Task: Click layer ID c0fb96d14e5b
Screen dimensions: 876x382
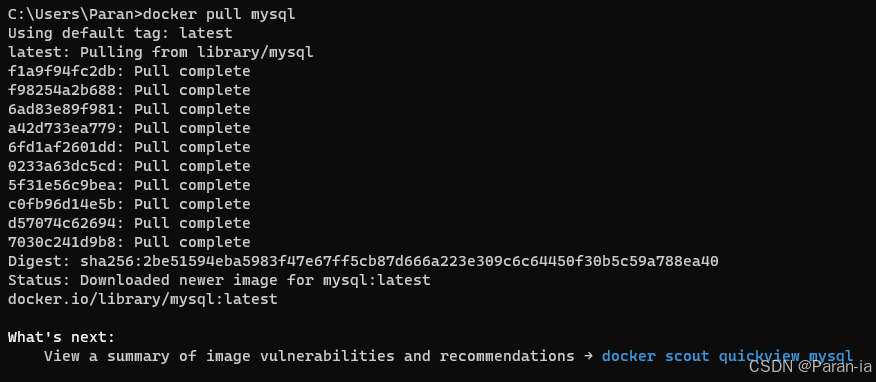Action: coord(61,204)
